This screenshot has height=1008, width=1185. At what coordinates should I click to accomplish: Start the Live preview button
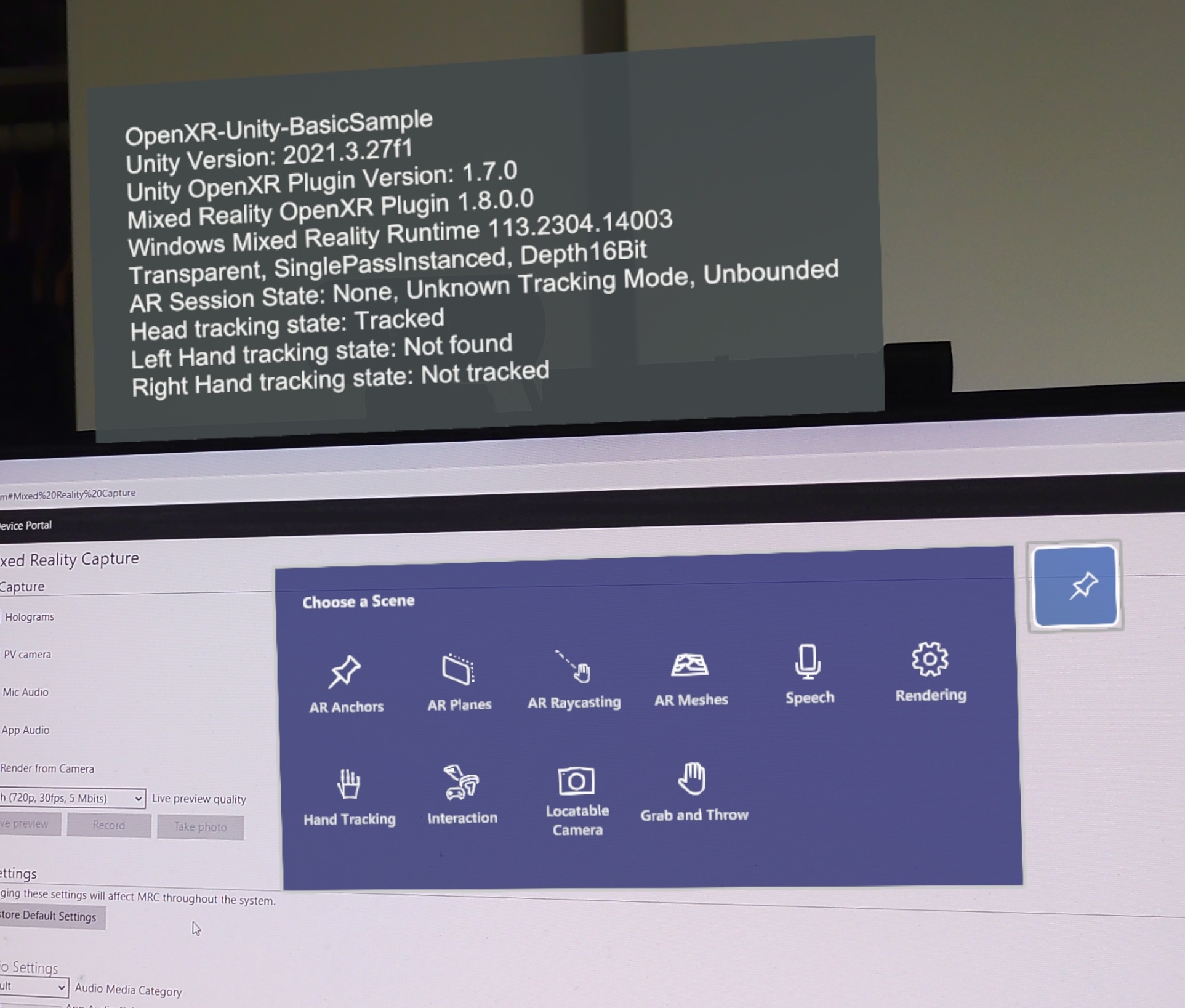(30, 824)
